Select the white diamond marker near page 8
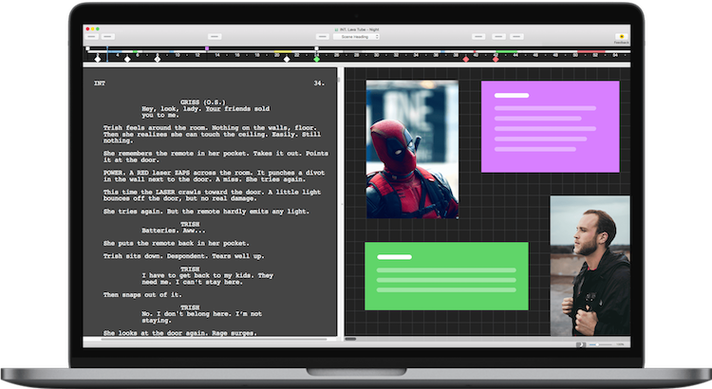 tap(157, 59)
